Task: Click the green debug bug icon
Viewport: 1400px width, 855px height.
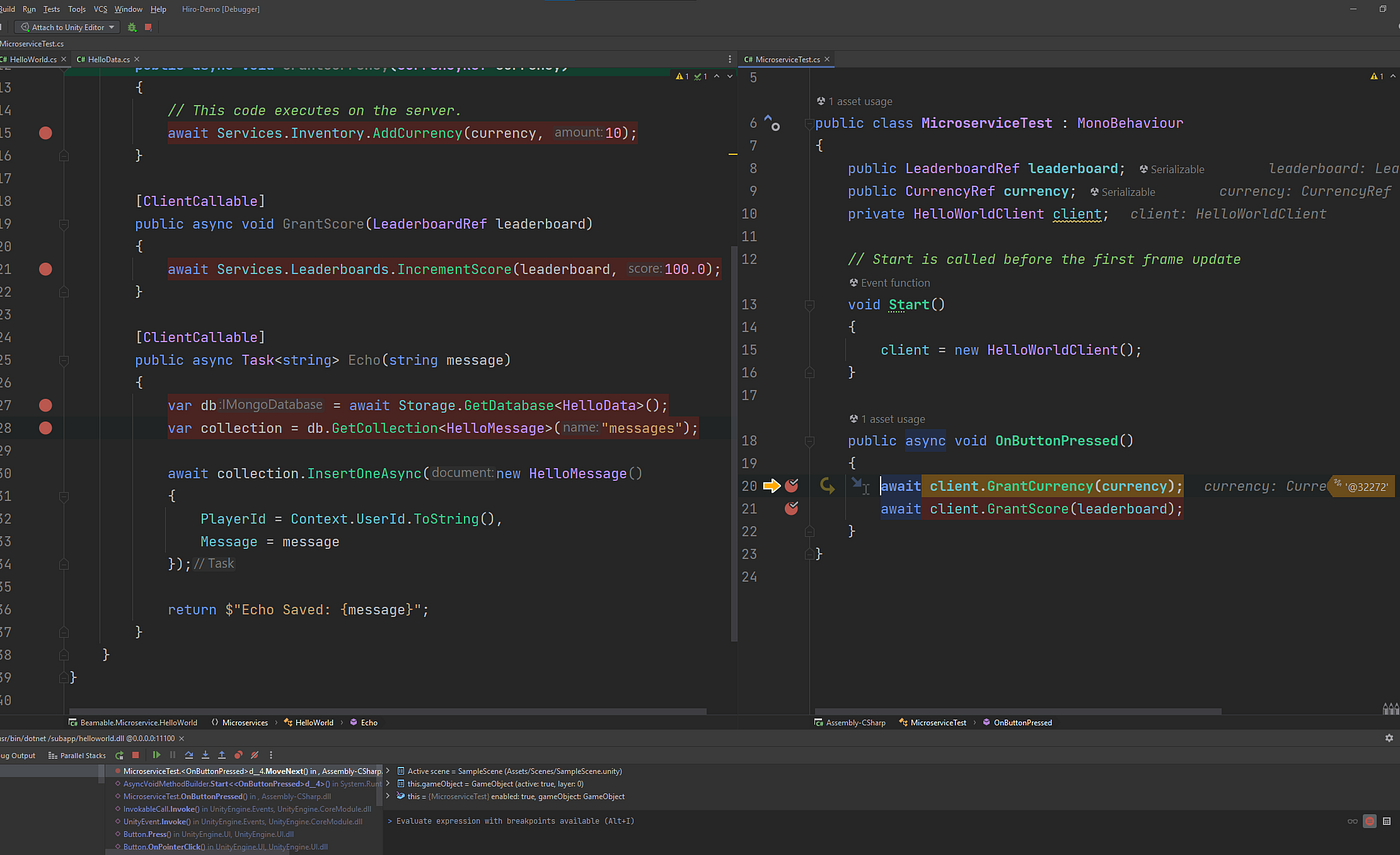Action: click(132, 27)
